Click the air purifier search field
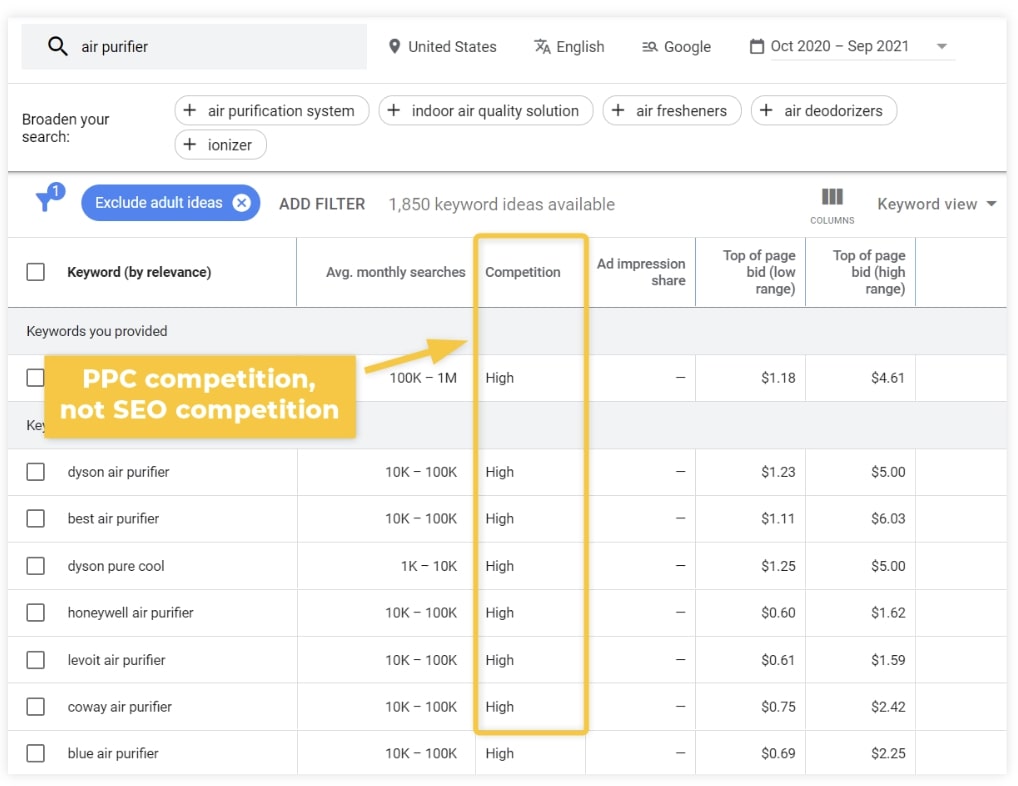The image size is (1018, 786). pyautogui.click(x=193, y=47)
